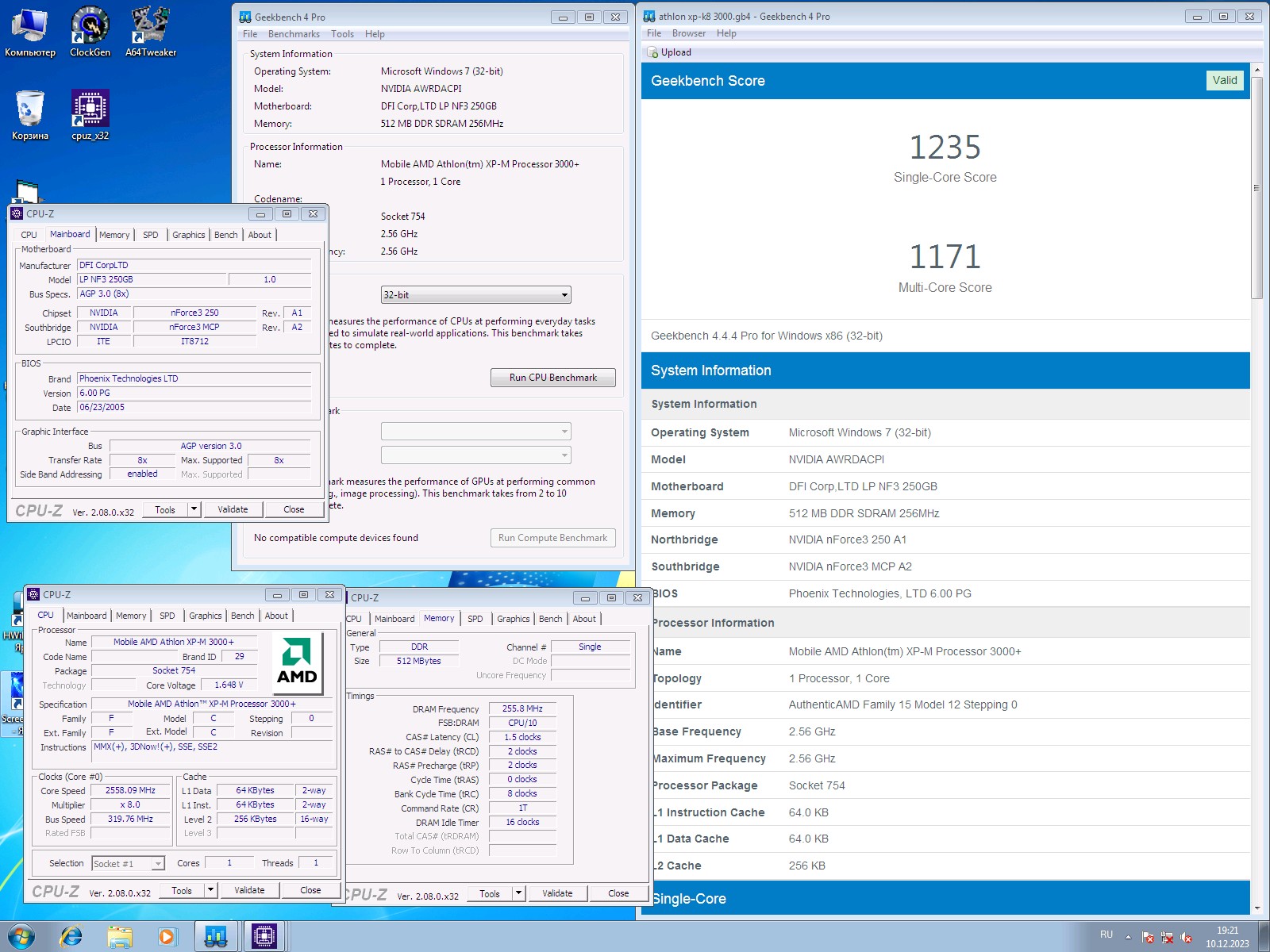Click the volume speaker tray icon
The height and width of the screenshot is (952, 1270).
click(1187, 937)
